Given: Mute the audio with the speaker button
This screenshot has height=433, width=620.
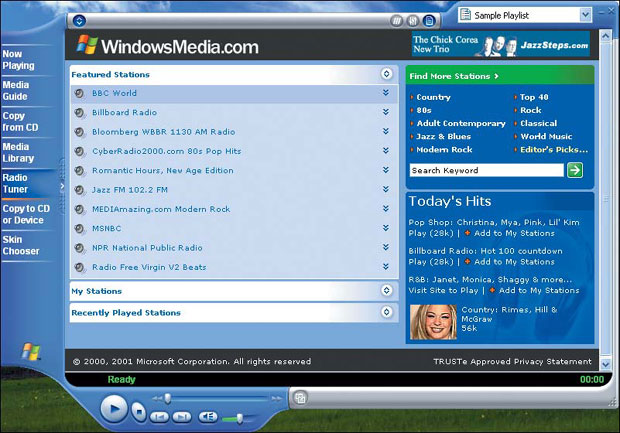Looking at the screenshot, I should click(208, 417).
